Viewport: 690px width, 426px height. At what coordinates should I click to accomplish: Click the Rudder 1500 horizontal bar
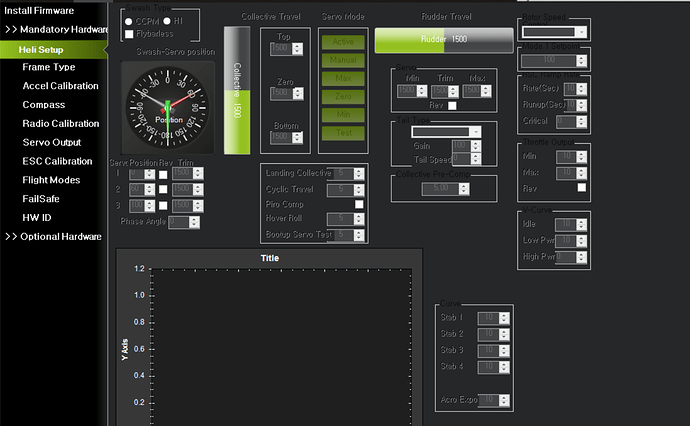point(444,40)
